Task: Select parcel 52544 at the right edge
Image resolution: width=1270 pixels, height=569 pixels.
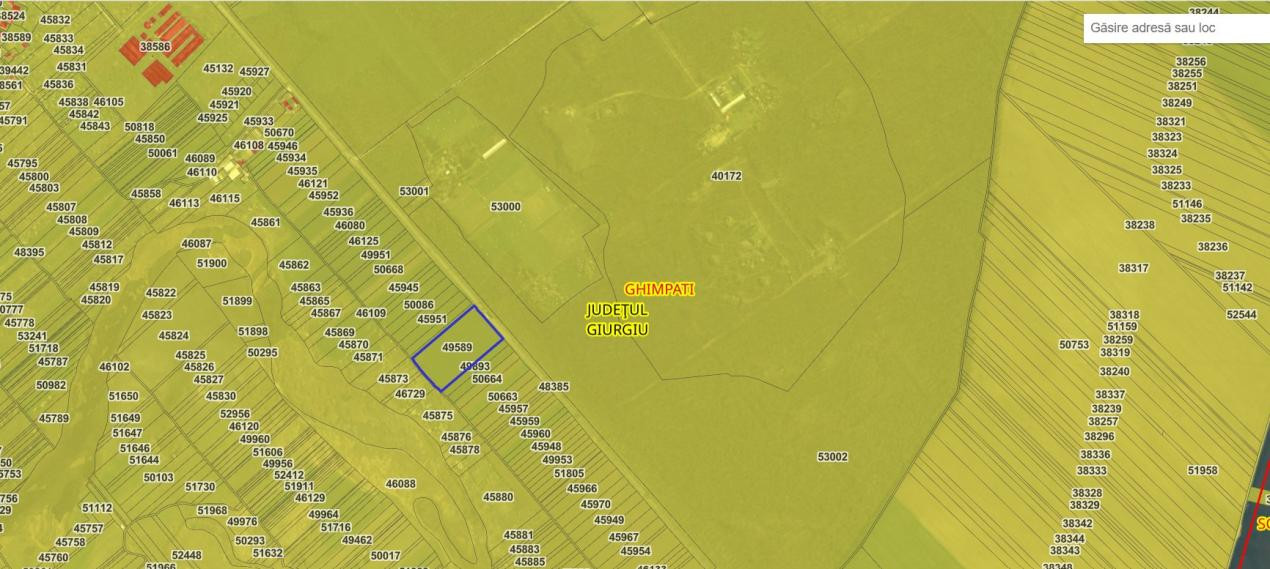Action: click(x=1241, y=314)
